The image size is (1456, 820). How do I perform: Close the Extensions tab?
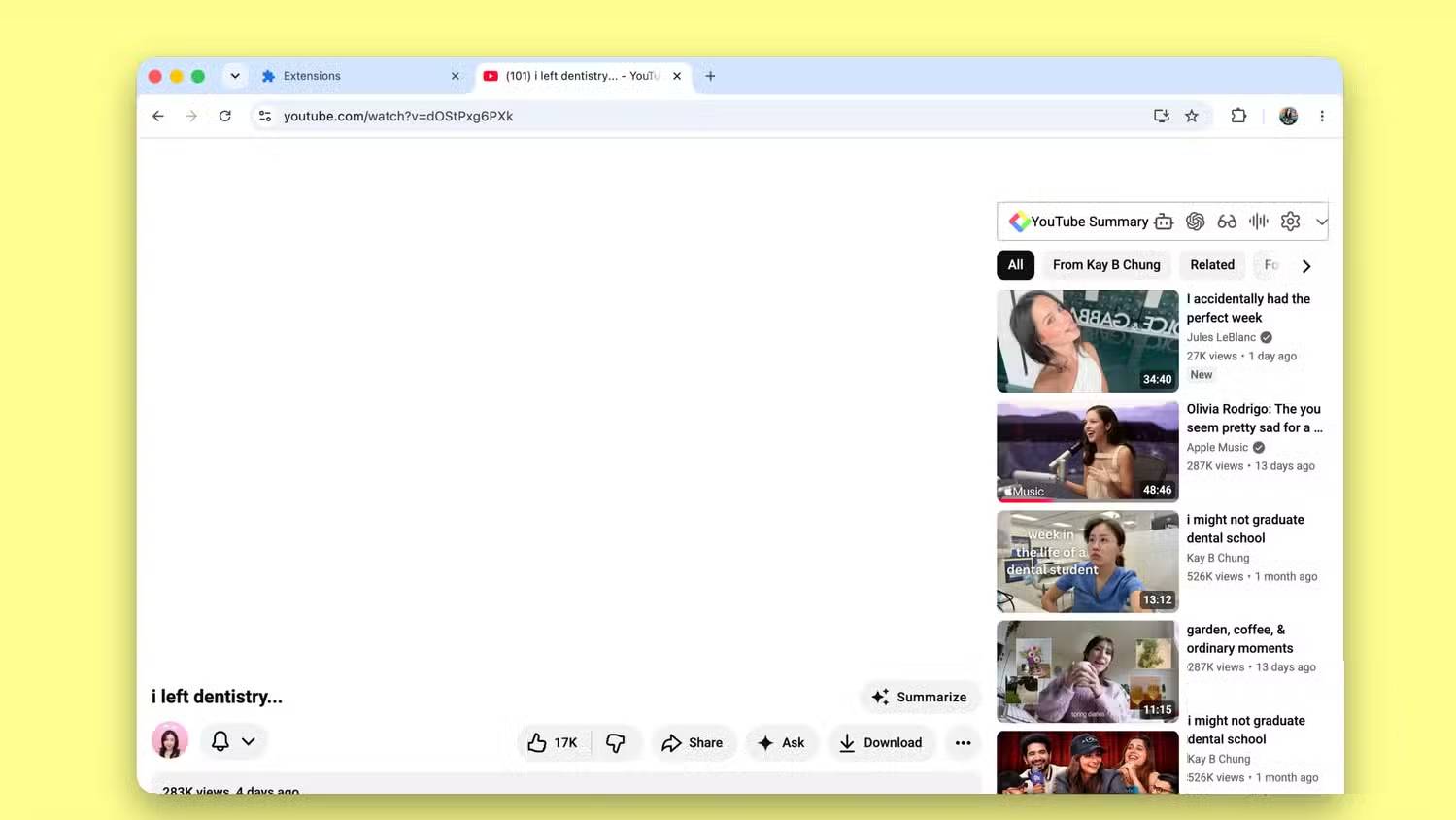tap(455, 76)
